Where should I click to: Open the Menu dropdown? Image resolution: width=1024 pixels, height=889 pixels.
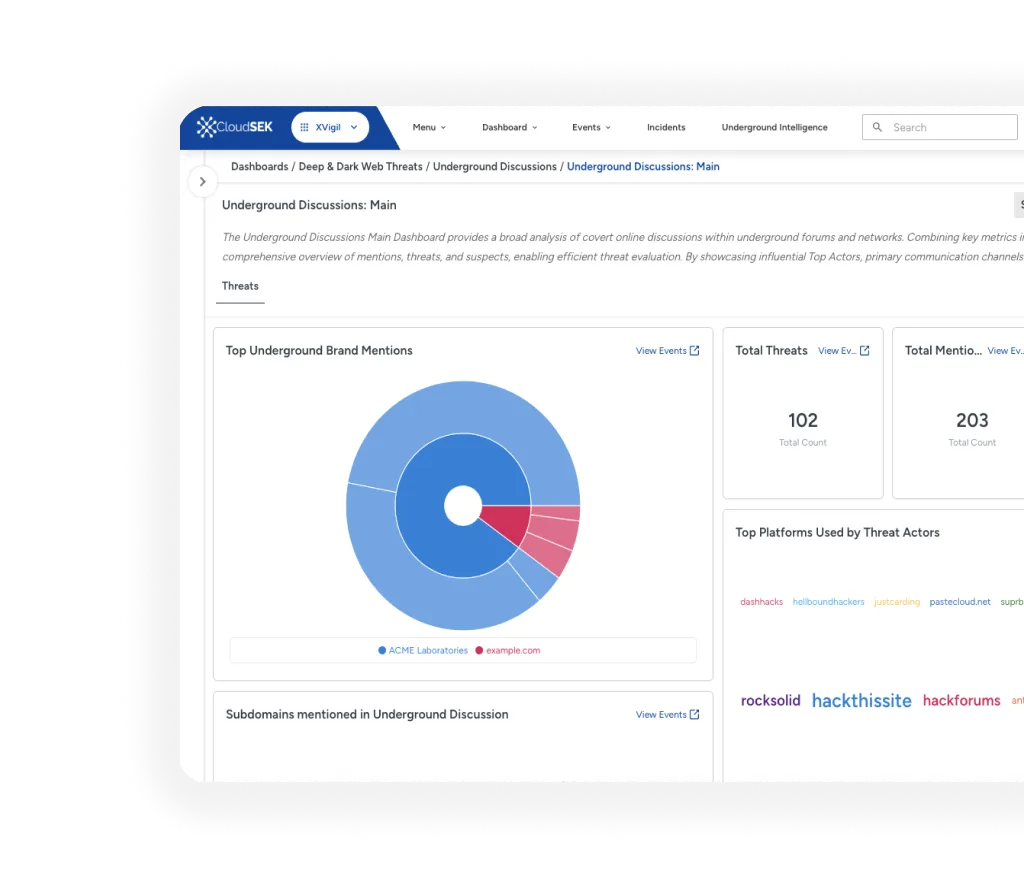pyautogui.click(x=429, y=127)
